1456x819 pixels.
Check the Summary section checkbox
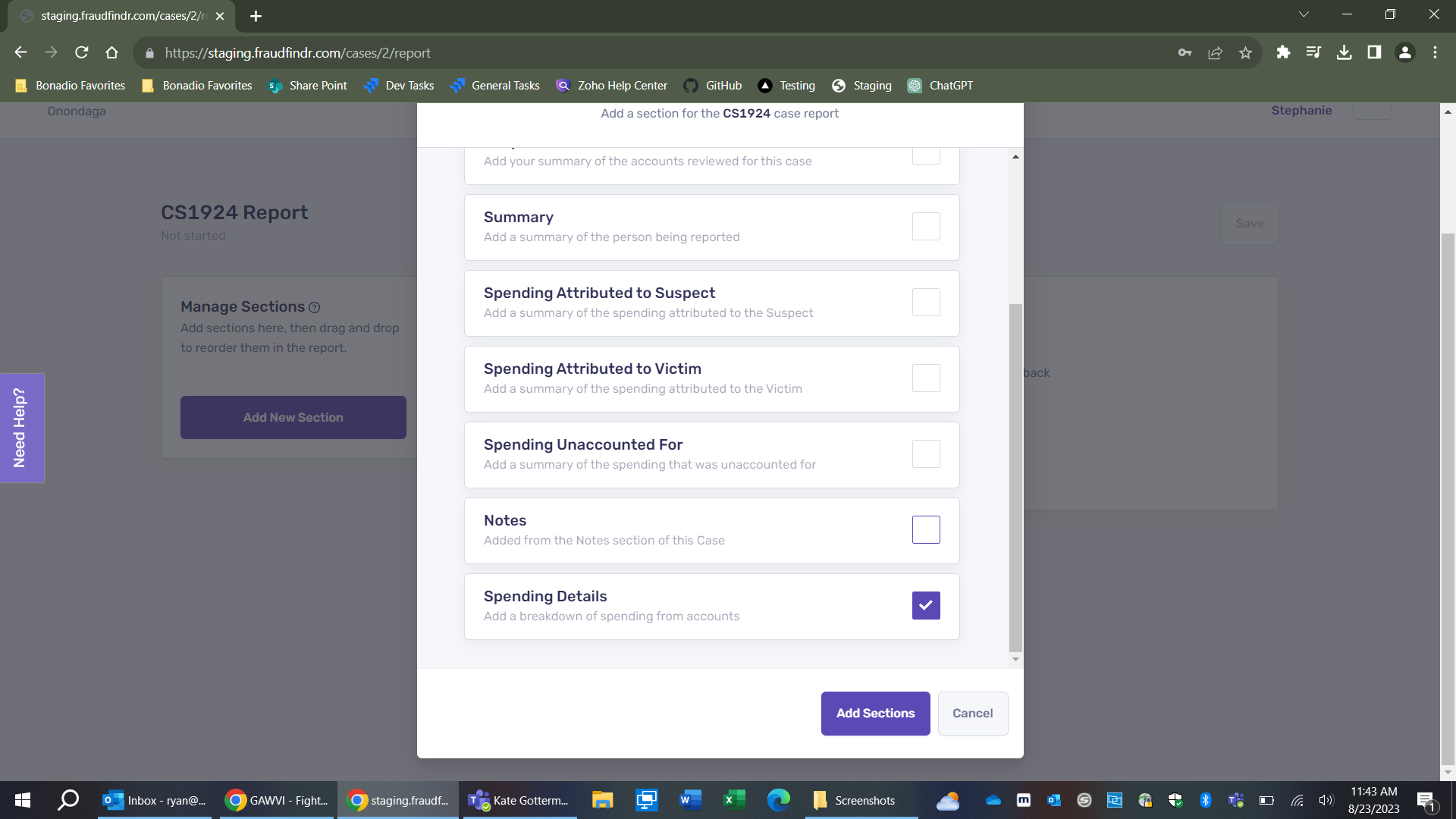point(926,227)
